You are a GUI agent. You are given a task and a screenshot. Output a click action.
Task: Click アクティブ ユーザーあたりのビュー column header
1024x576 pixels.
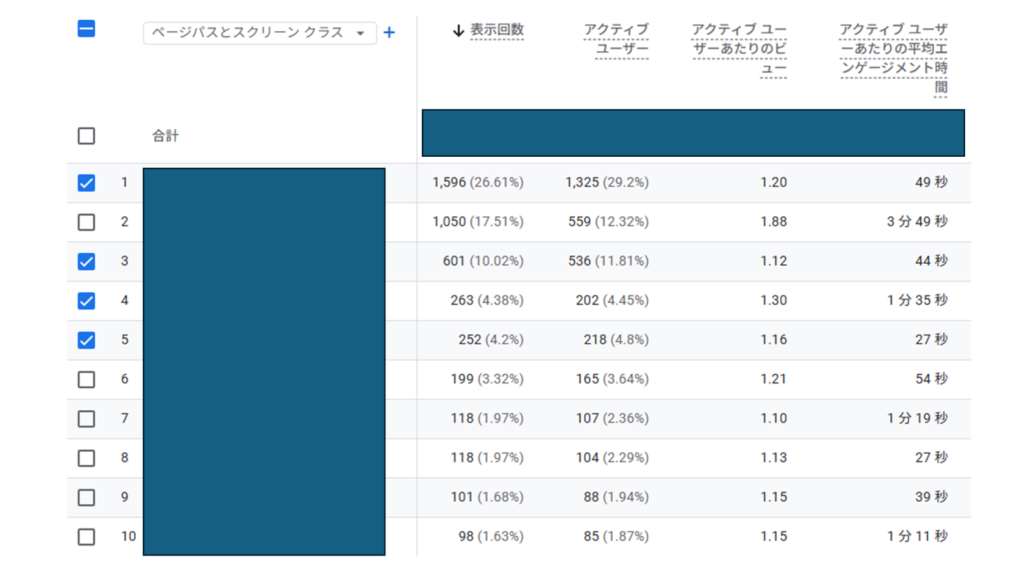(x=739, y=50)
